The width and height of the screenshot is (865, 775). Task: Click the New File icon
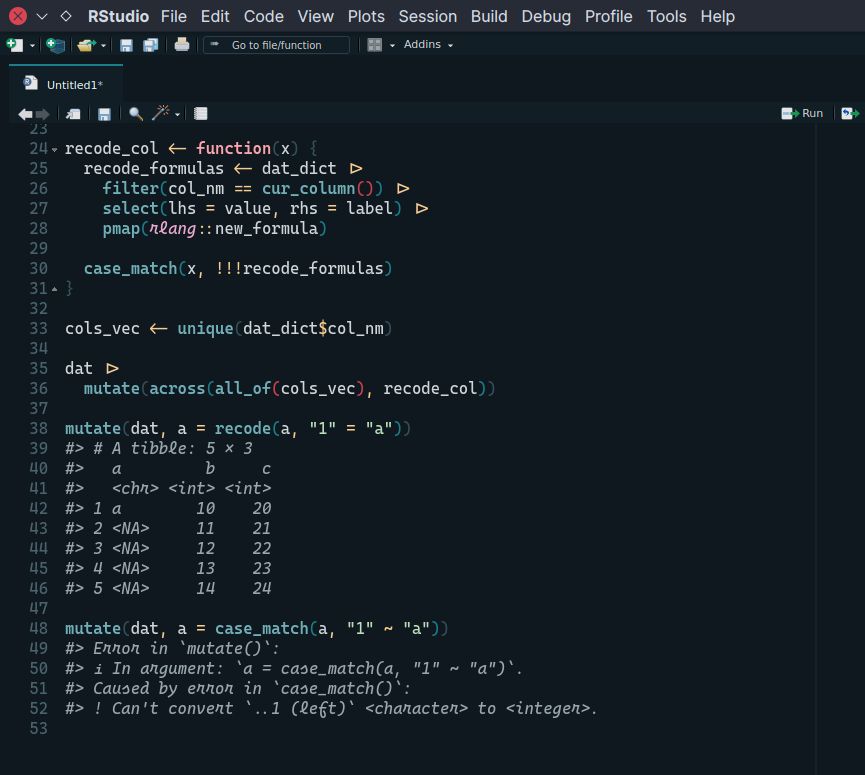pos(15,45)
